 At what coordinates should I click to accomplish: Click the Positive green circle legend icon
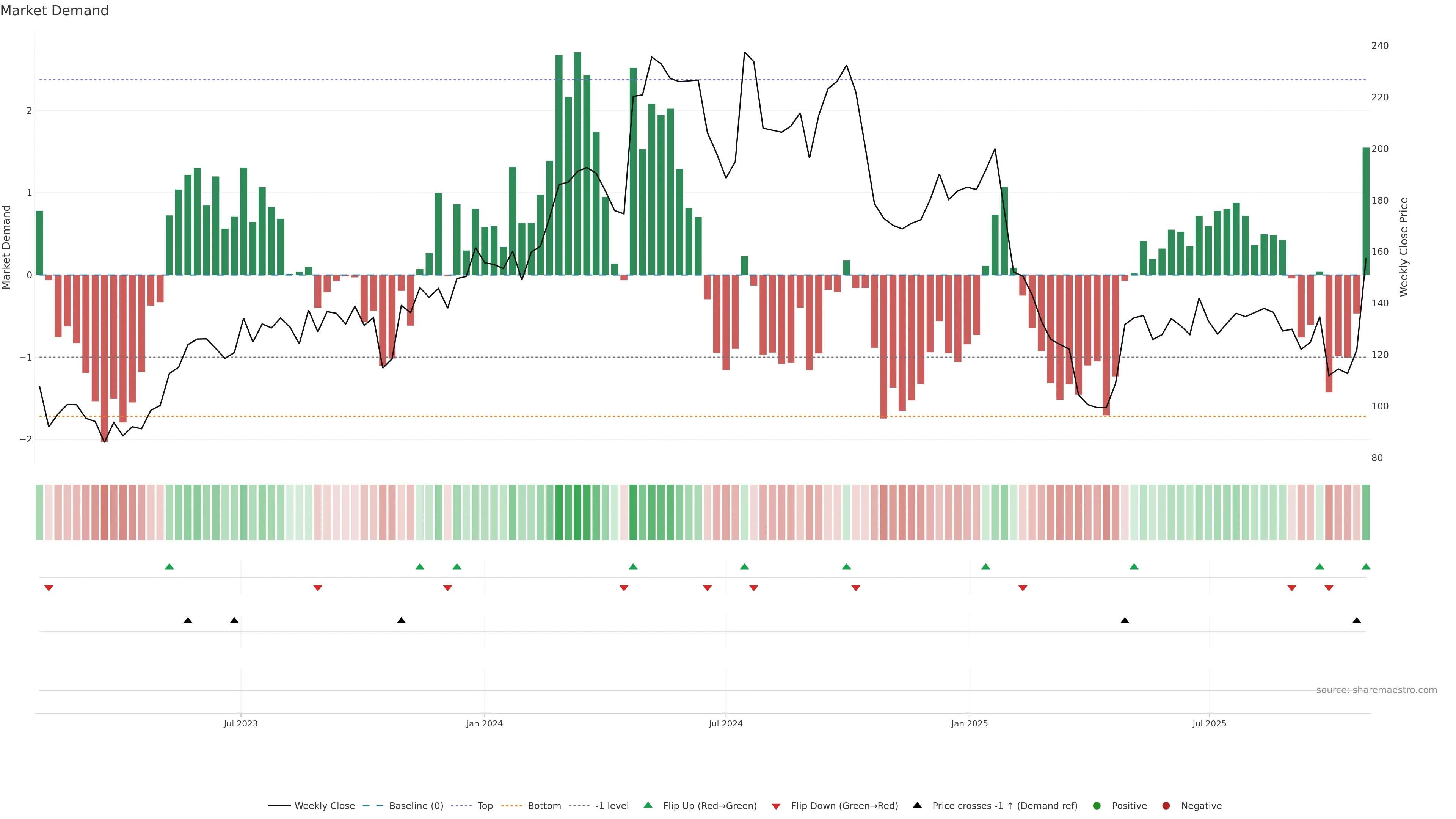tap(1097, 806)
